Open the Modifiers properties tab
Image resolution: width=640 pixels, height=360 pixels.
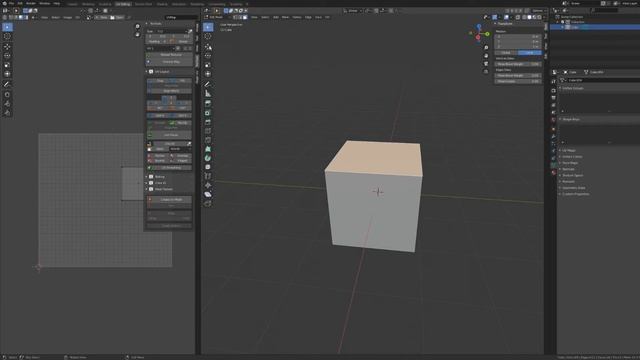553,136
